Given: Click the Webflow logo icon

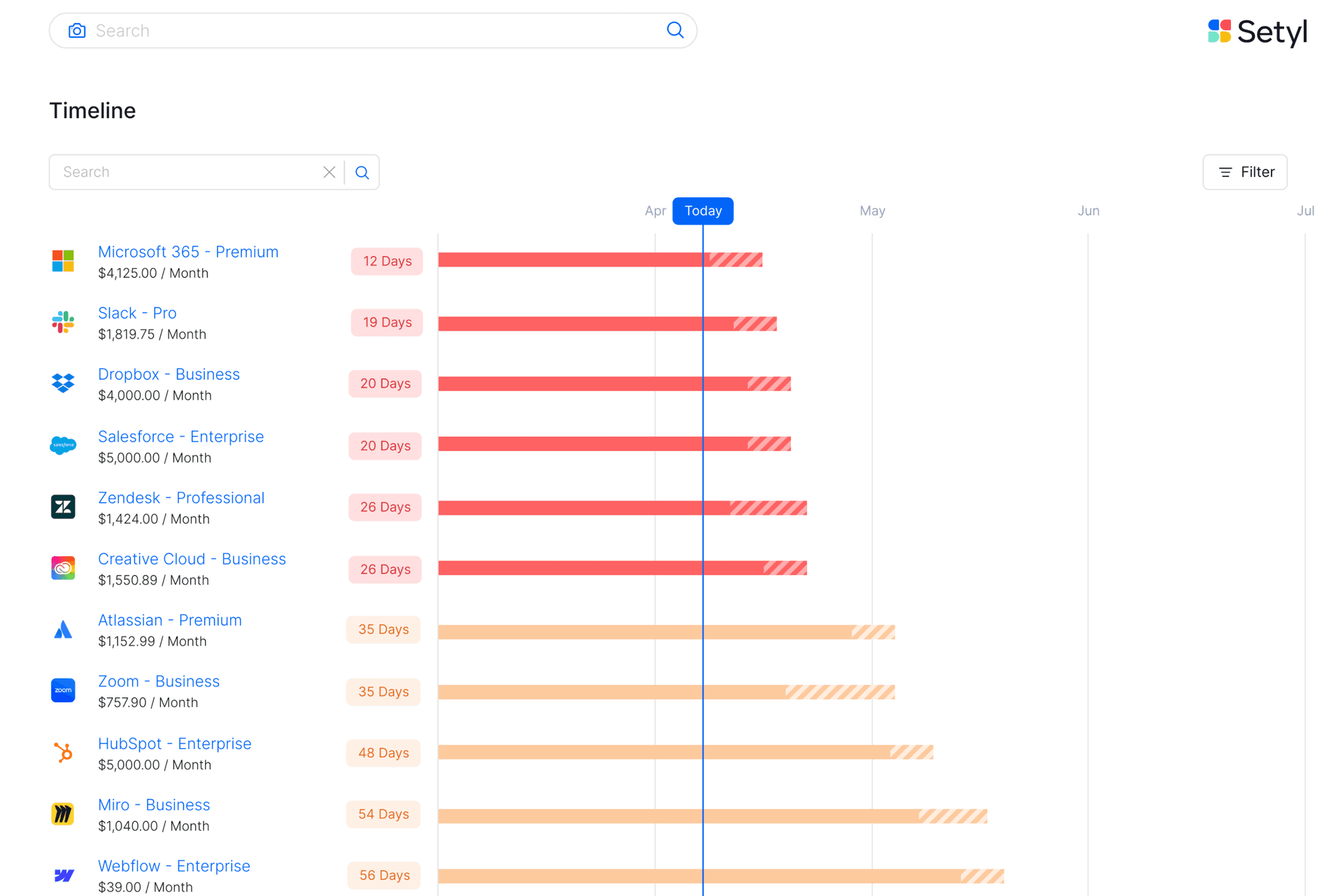Looking at the screenshot, I should click(x=64, y=875).
